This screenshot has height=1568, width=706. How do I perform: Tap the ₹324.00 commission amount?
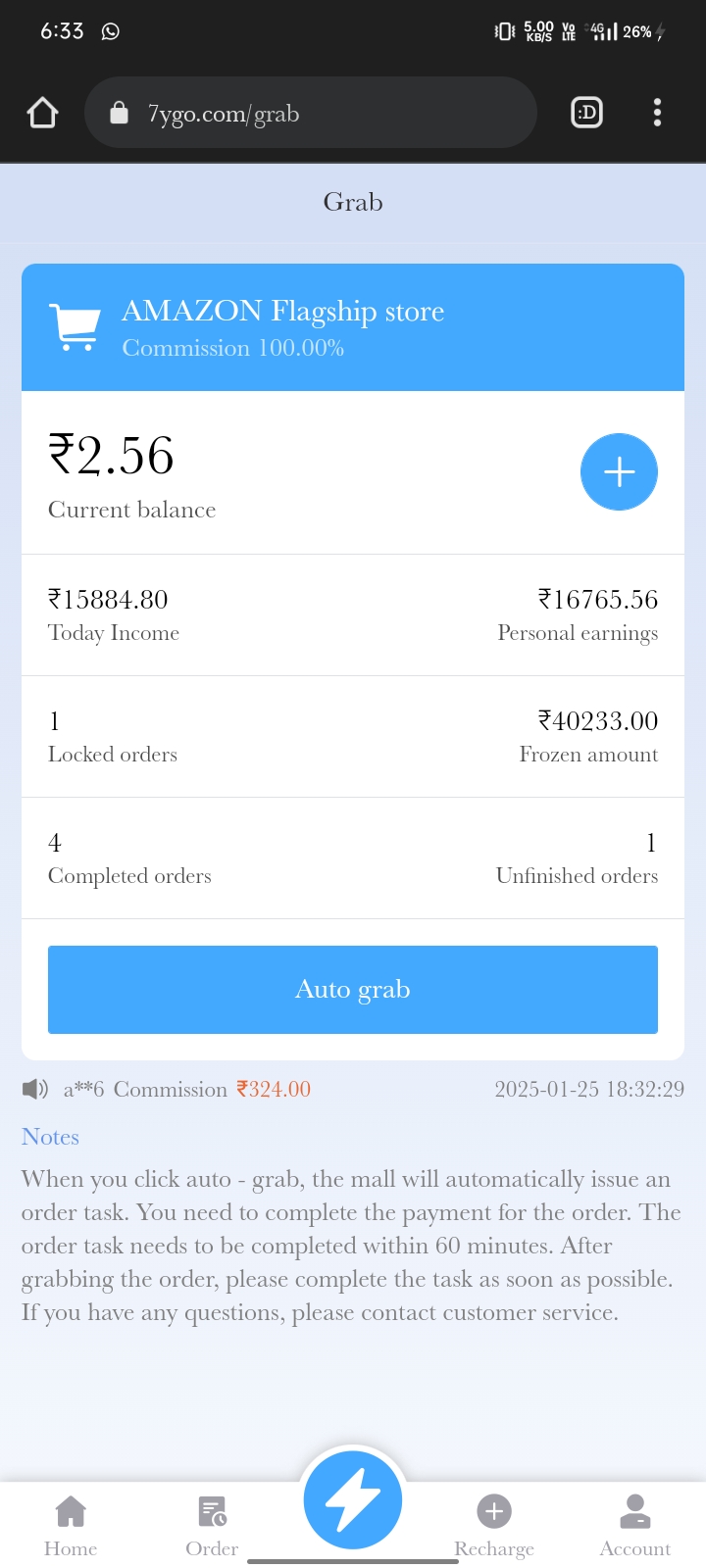click(x=274, y=1089)
